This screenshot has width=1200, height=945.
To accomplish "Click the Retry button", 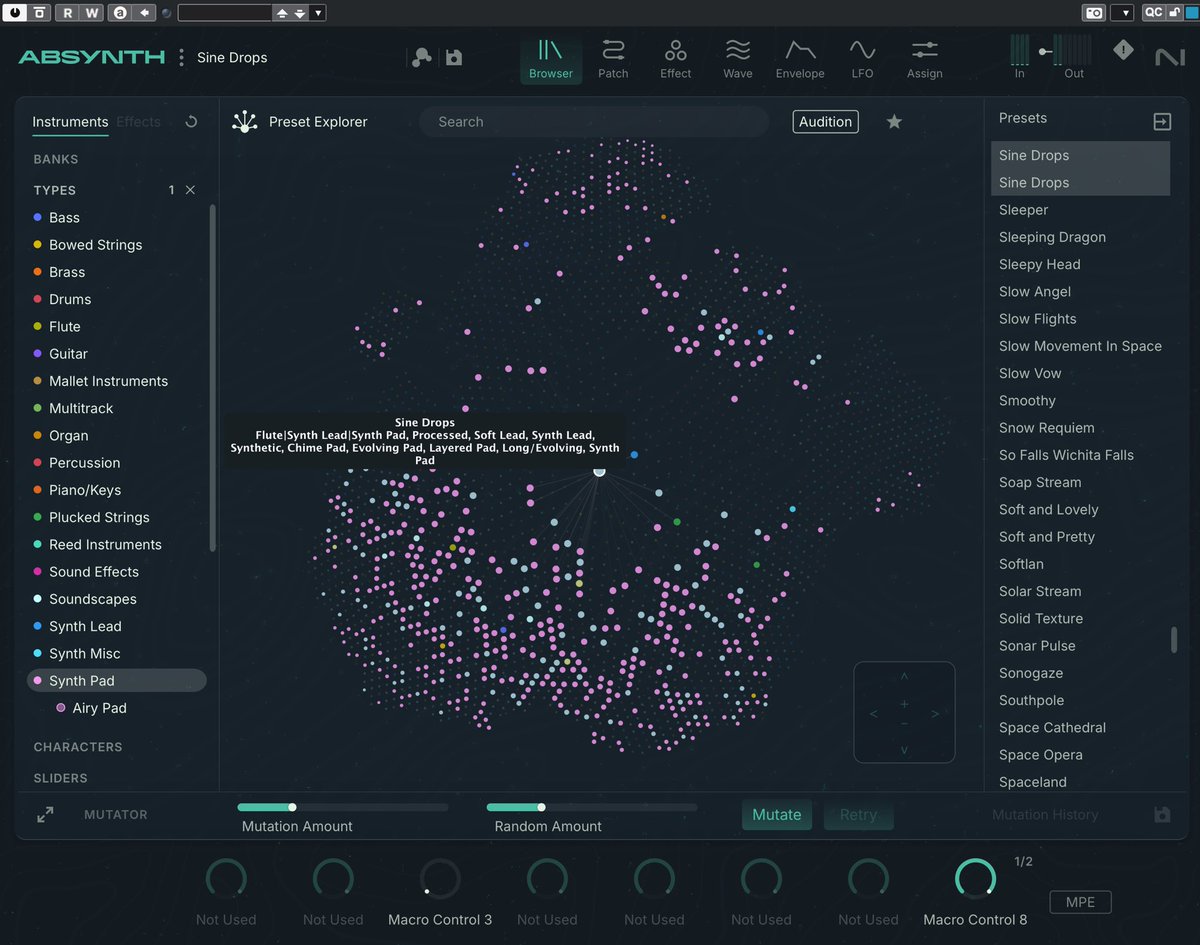I will coord(858,815).
